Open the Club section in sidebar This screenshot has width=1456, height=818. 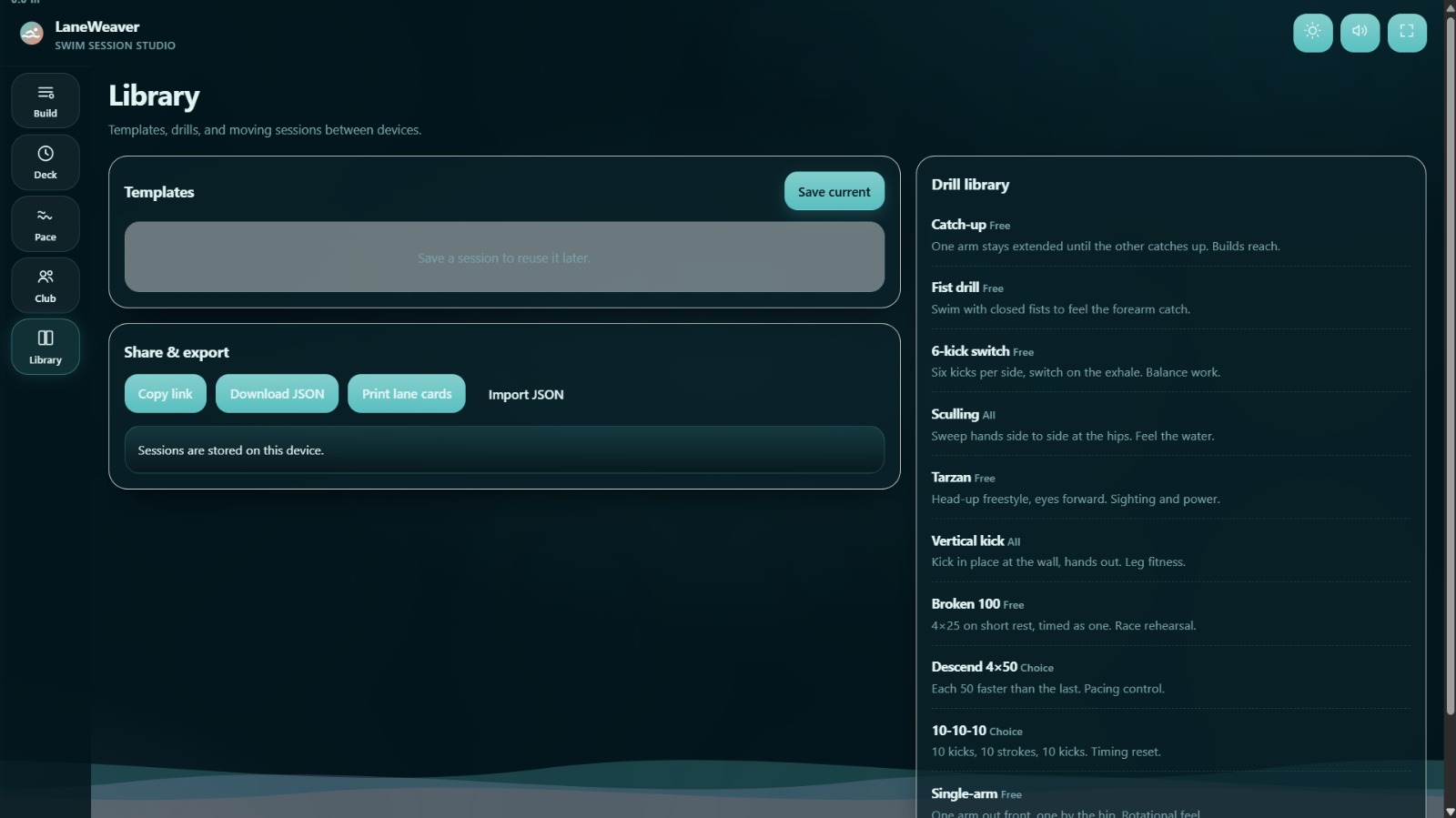click(x=45, y=286)
